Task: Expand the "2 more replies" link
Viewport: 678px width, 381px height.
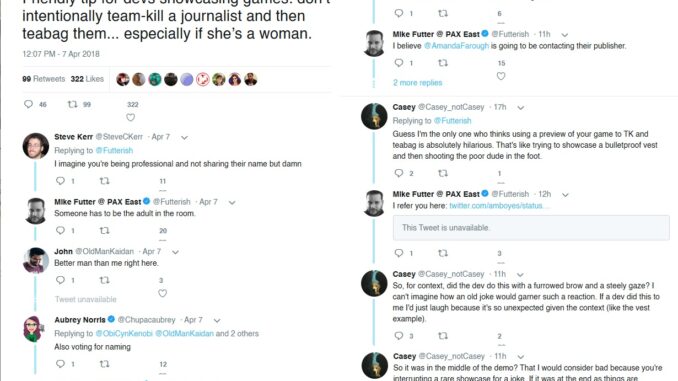Action: pyautogui.click(x=417, y=83)
